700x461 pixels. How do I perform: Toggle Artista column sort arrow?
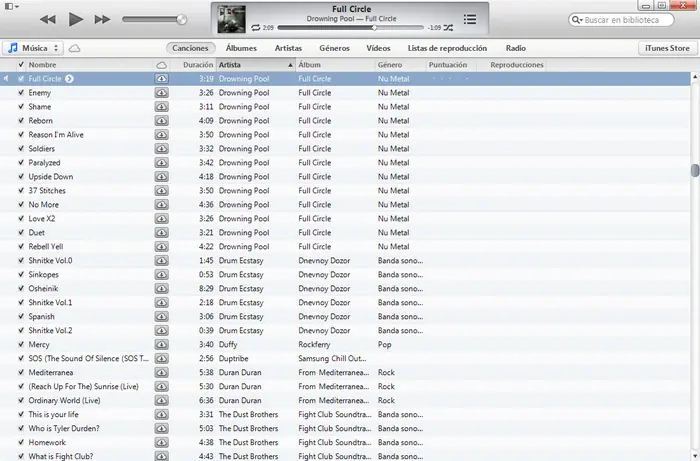tap(290, 65)
